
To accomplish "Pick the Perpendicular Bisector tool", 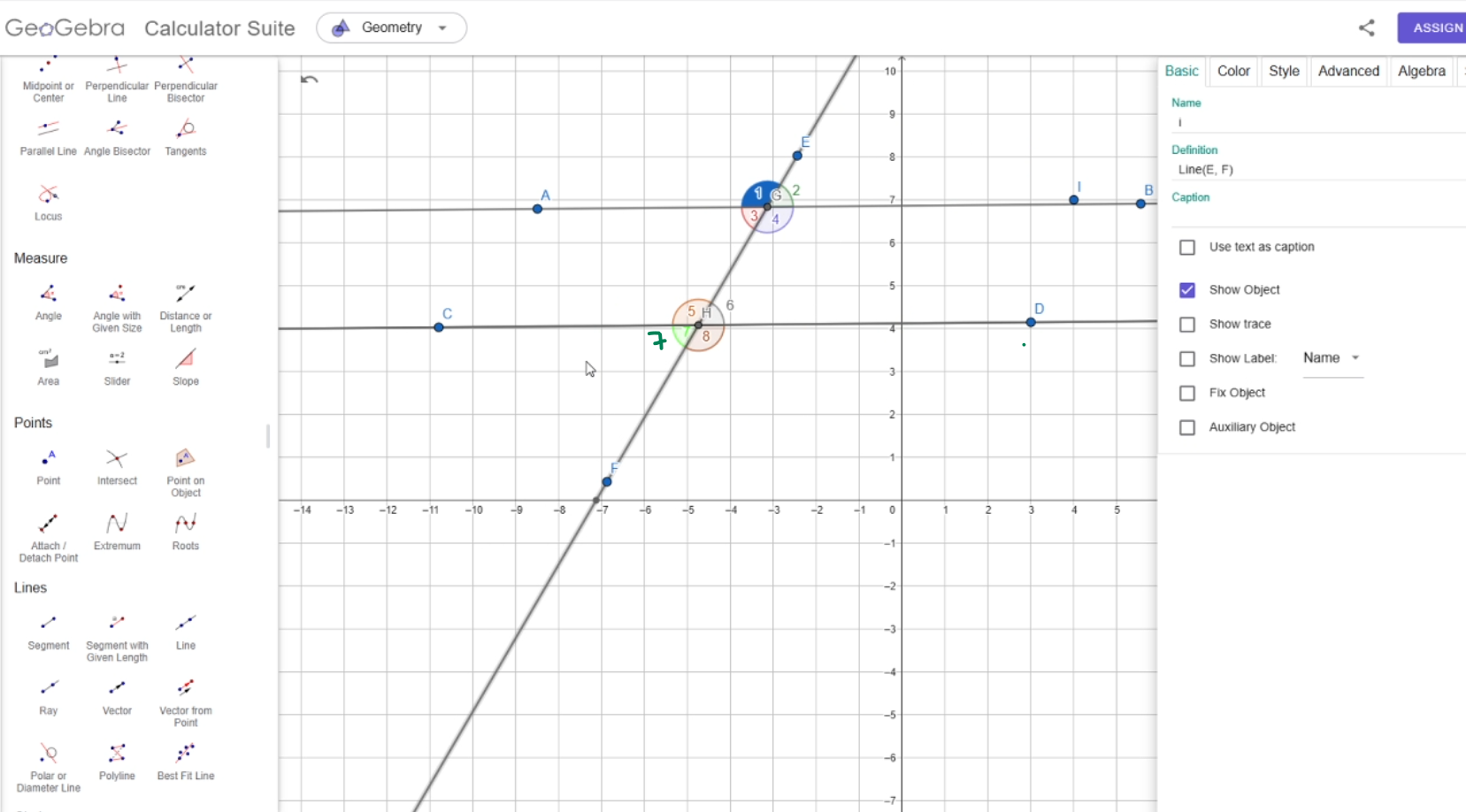I will tap(186, 79).
